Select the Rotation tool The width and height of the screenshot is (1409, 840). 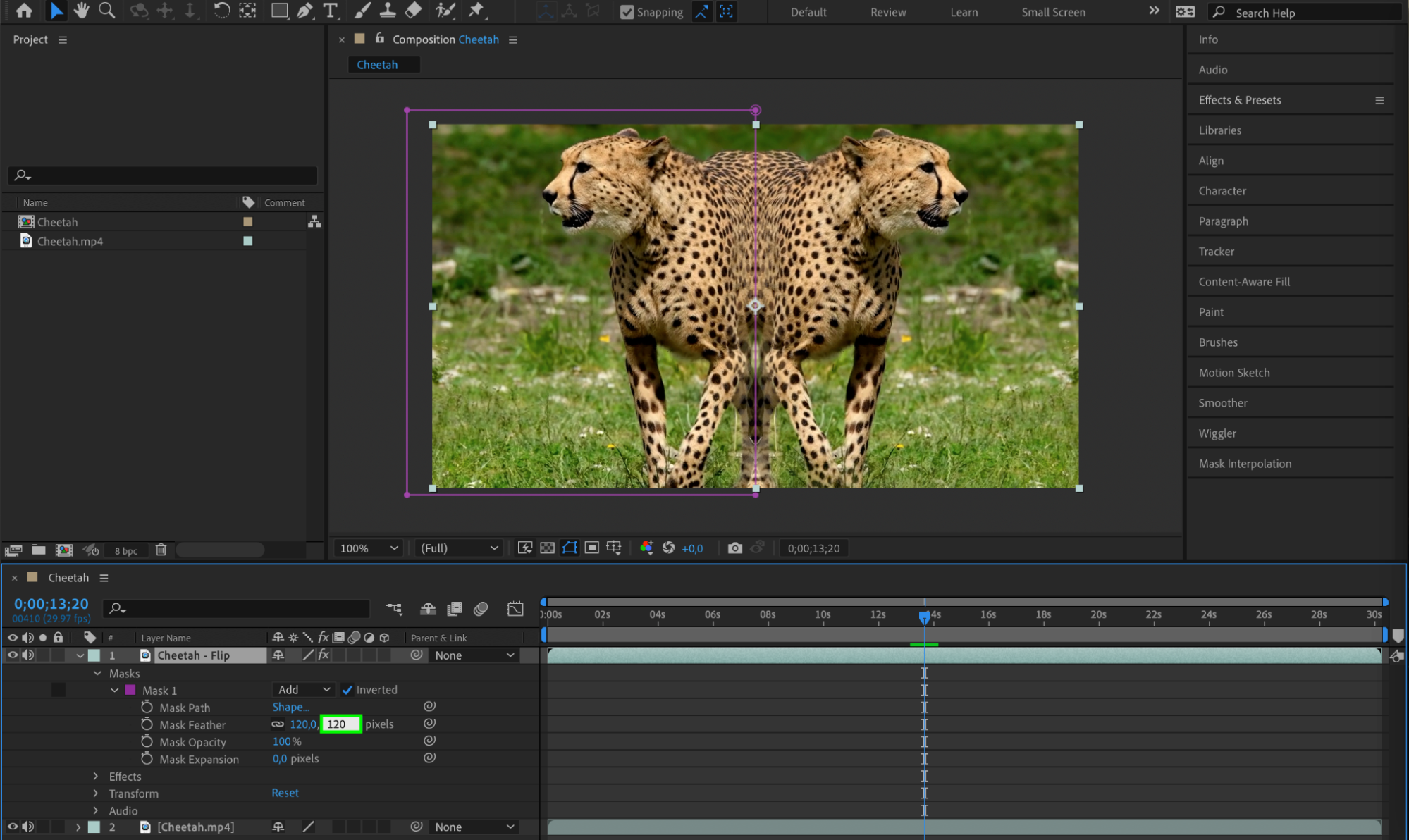click(221, 11)
